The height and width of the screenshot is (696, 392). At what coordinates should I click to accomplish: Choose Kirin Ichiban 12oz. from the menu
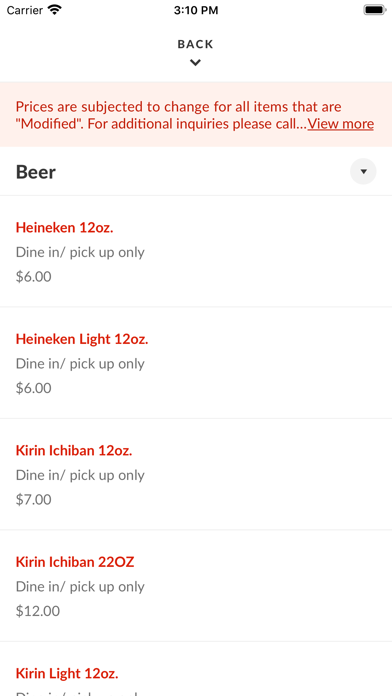tap(196, 474)
